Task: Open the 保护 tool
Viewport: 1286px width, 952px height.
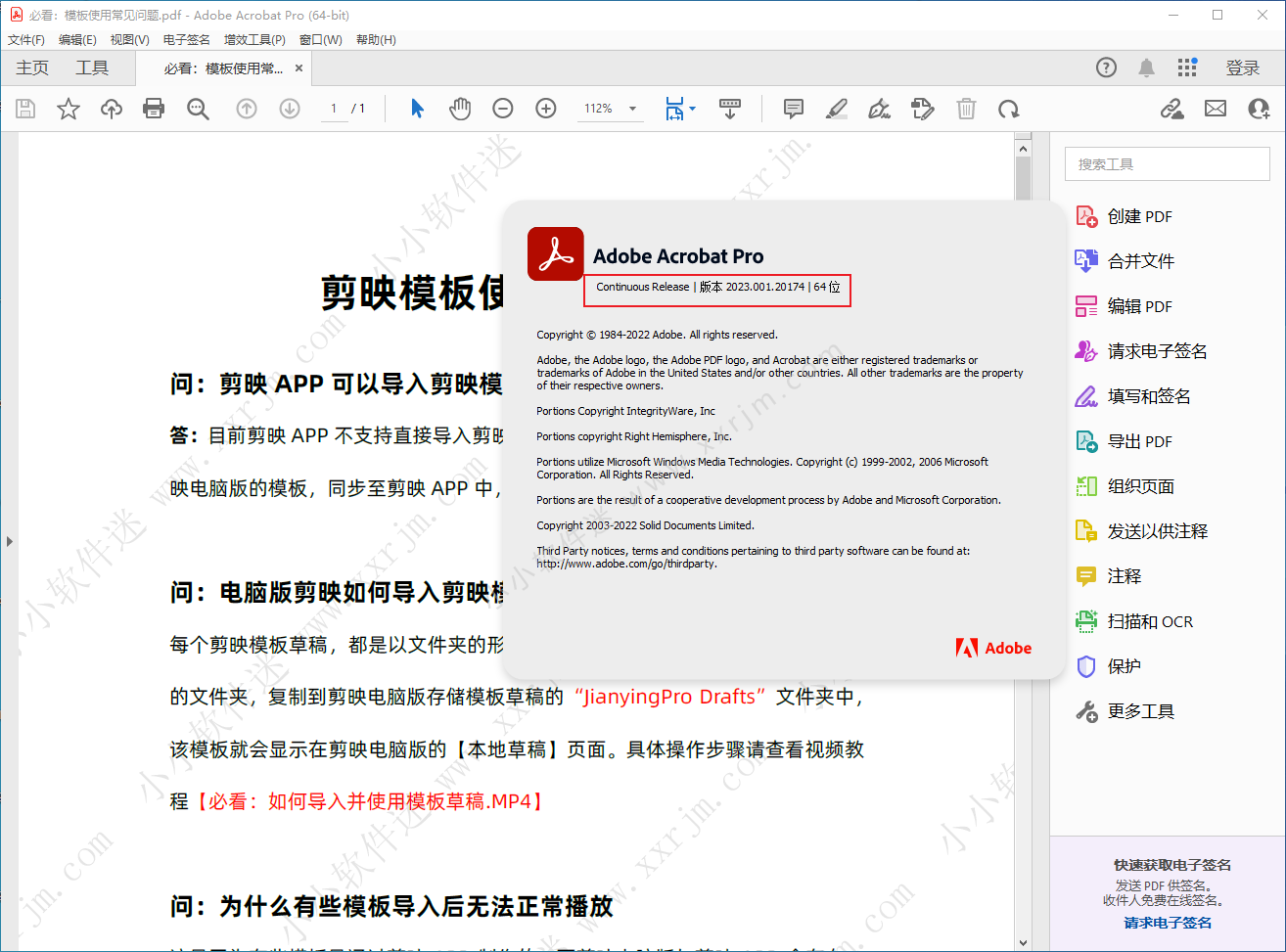Action: pyautogui.click(x=1108, y=666)
